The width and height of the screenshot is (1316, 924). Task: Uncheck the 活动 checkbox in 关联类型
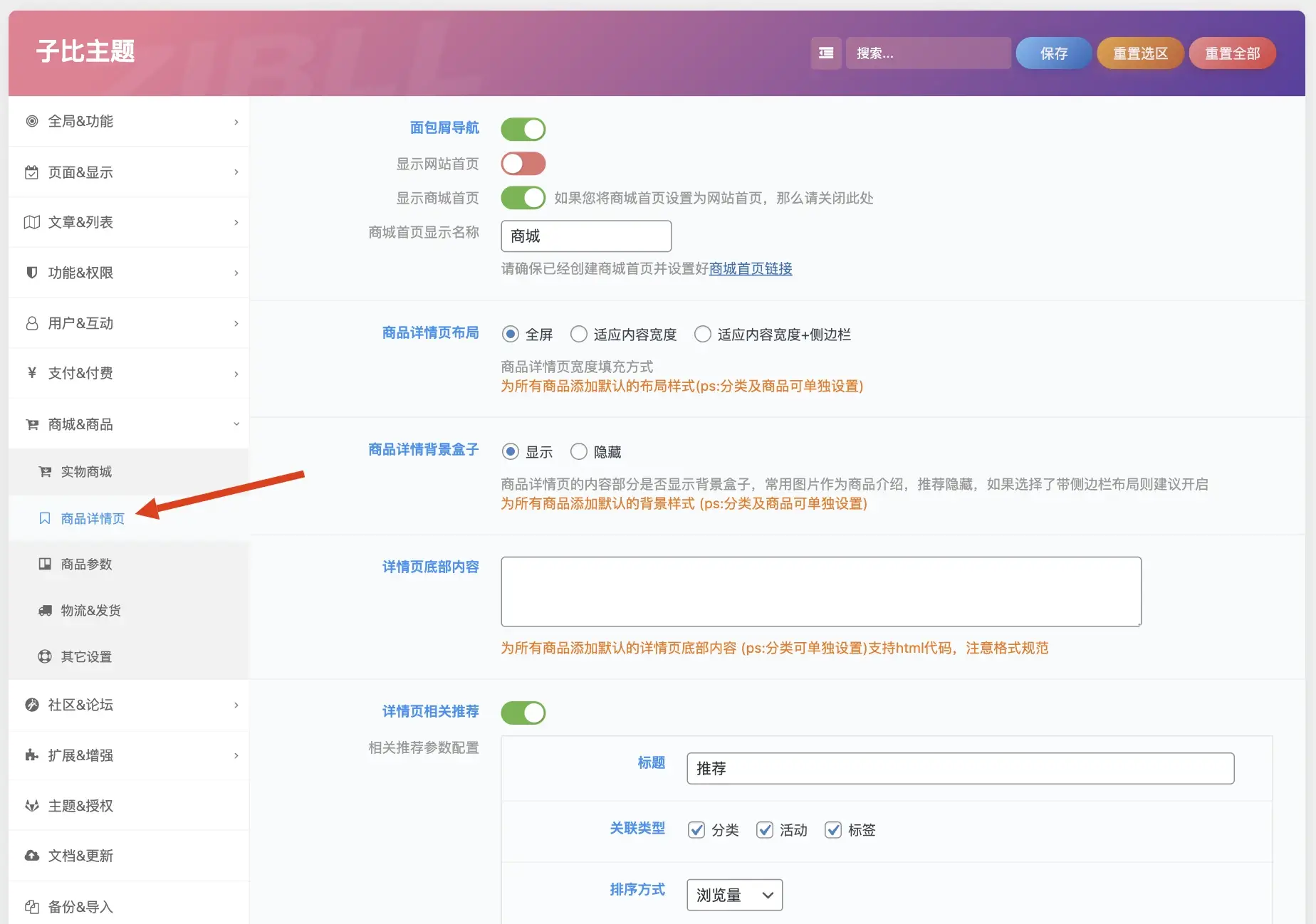click(x=765, y=830)
